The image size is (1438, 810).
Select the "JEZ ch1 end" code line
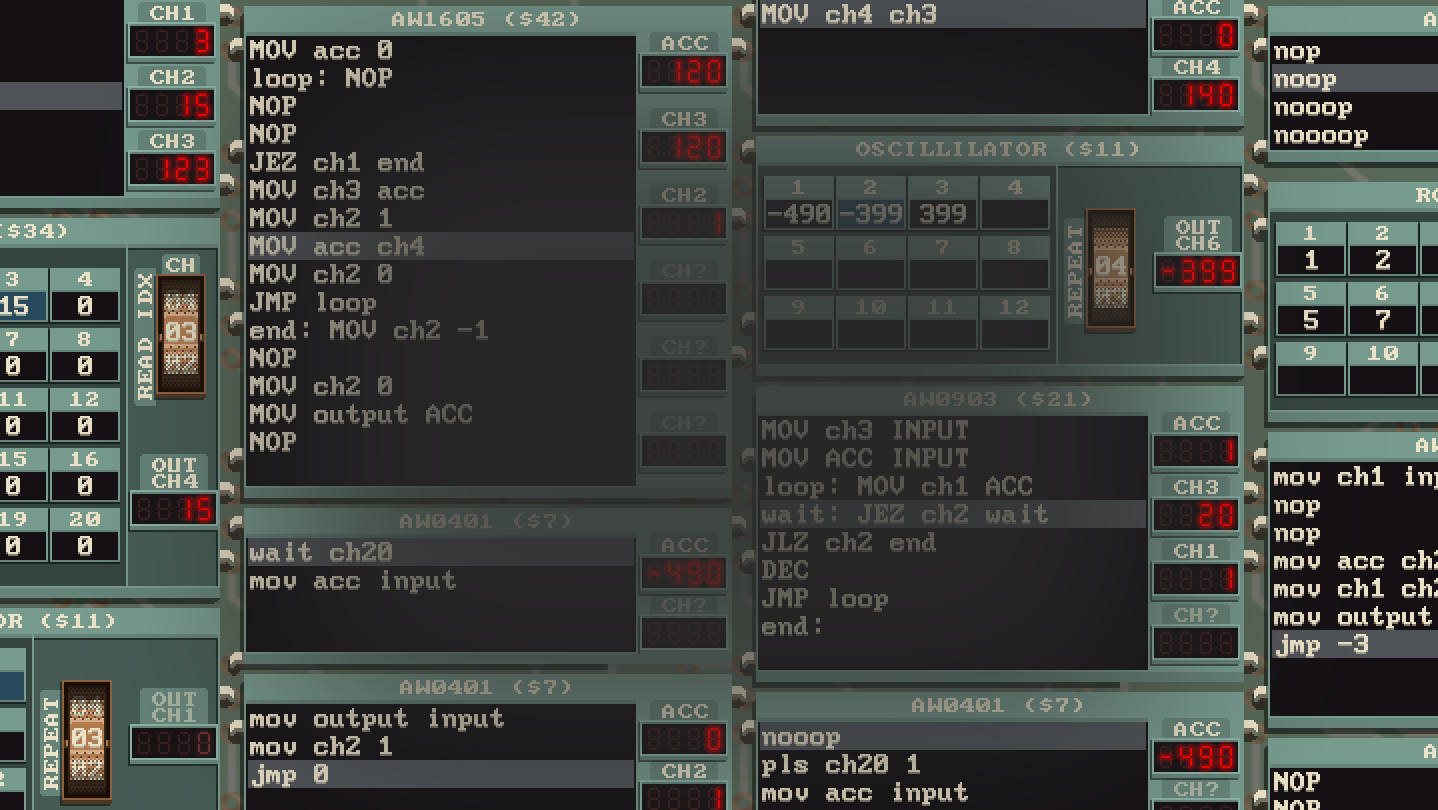(336, 162)
